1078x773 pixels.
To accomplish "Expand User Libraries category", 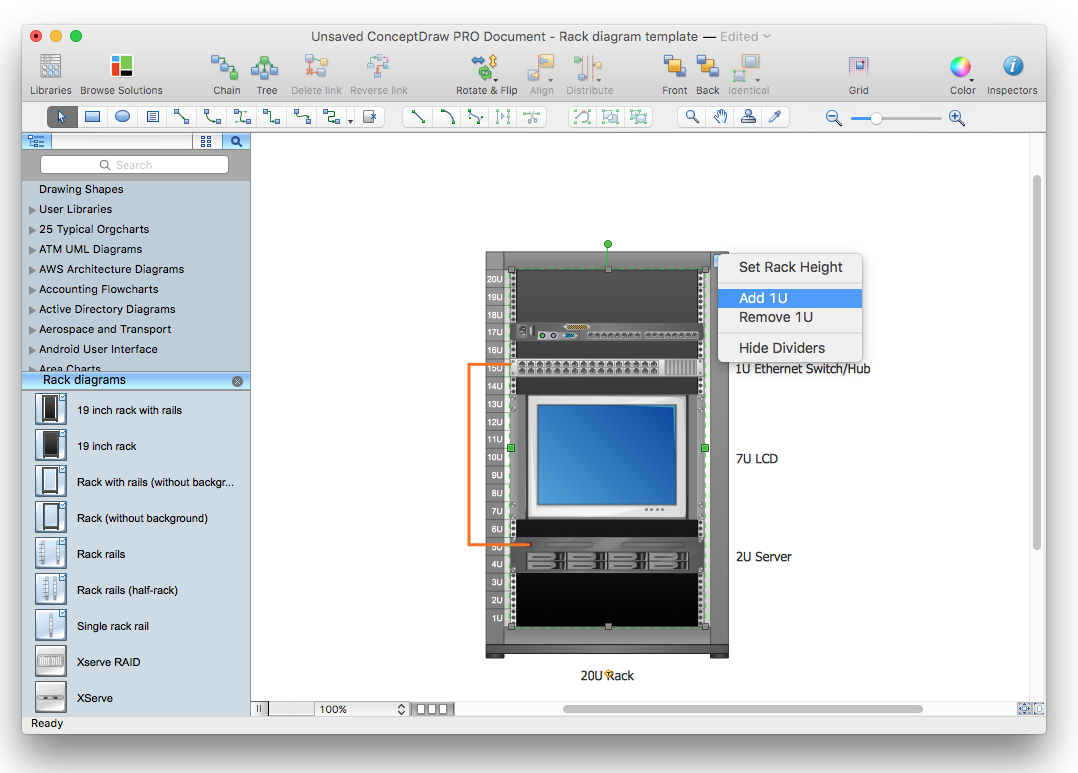I will coord(32,210).
